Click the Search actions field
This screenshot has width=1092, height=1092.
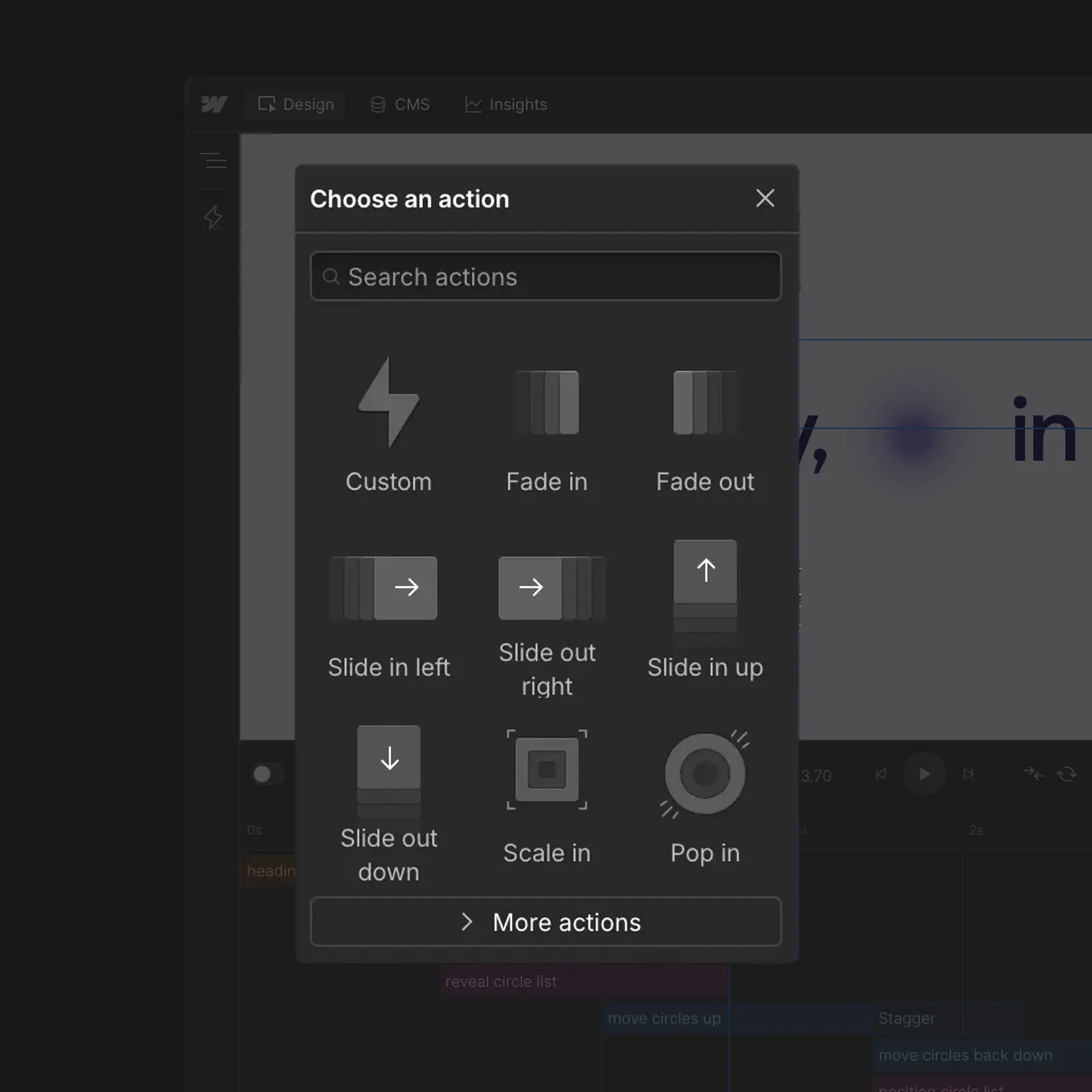[546, 276]
